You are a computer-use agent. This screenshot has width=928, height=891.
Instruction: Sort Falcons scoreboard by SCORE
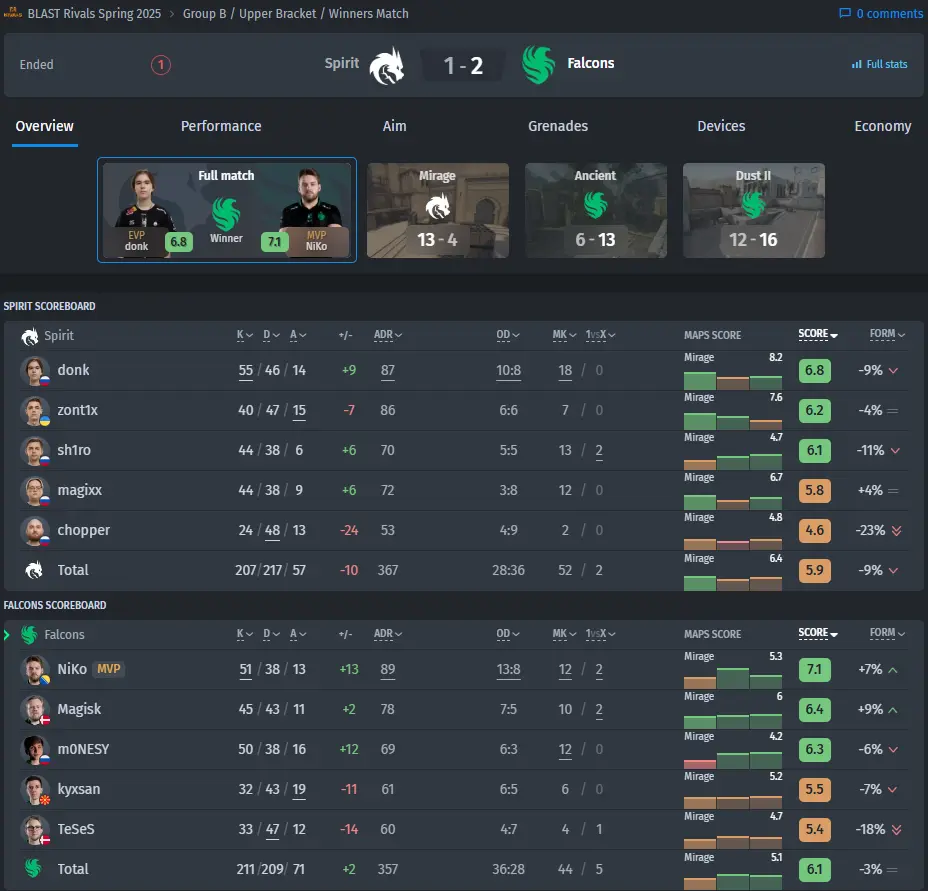(818, 633)
